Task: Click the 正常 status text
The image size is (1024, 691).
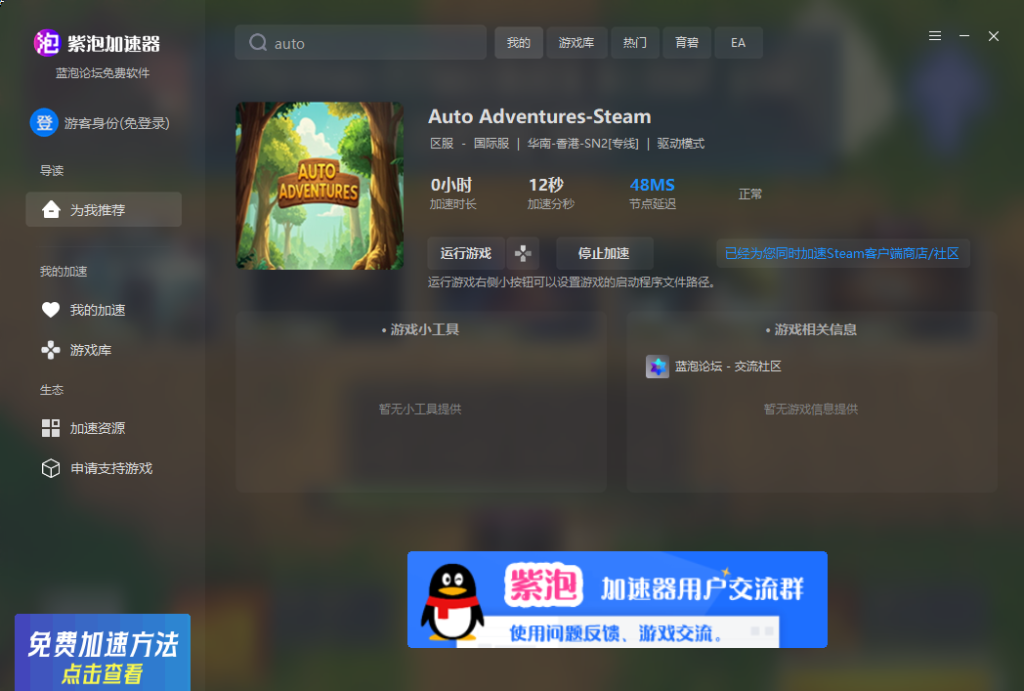Action: [x=750, y=194]
